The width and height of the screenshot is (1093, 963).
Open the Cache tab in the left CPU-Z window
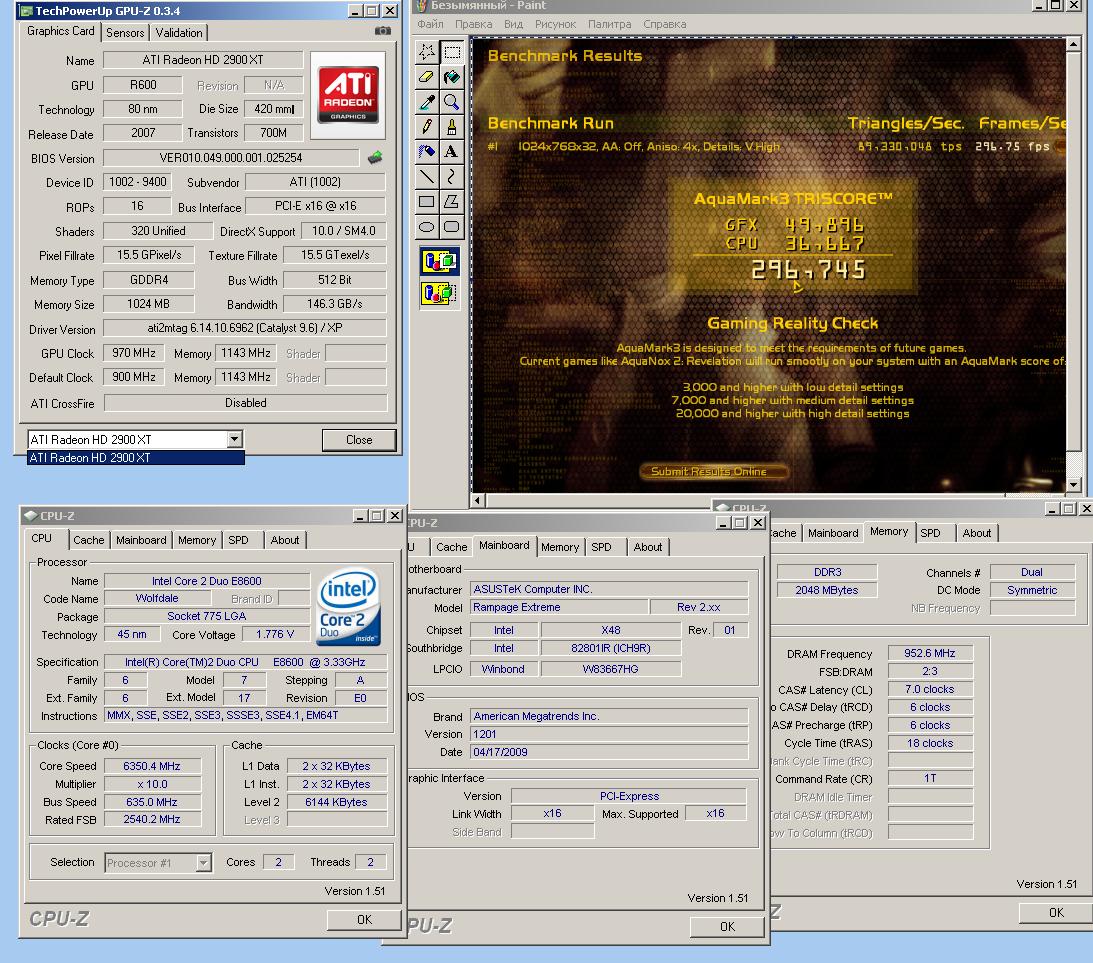pyautogui.click(x=89, y=540)
